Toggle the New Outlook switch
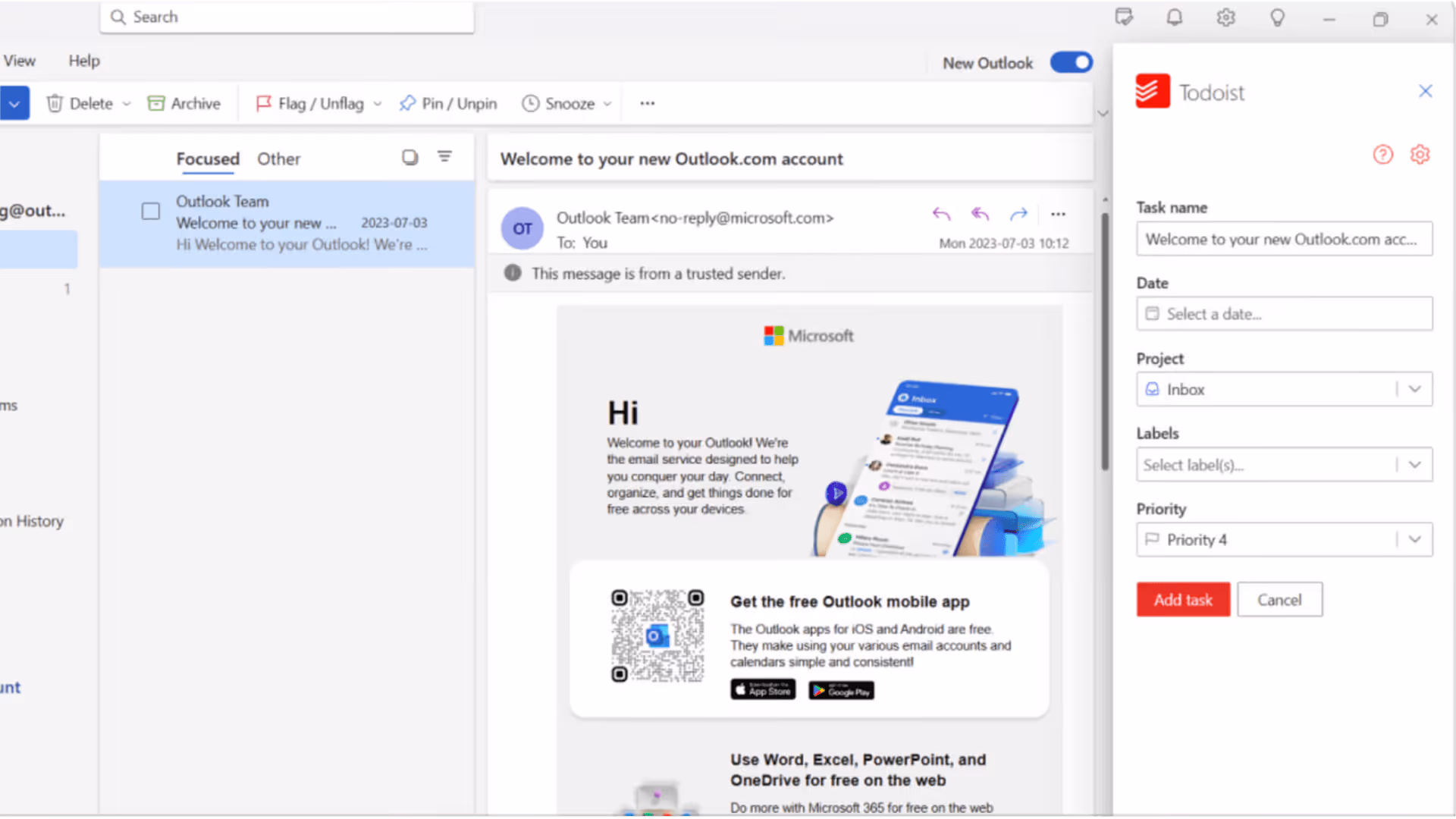Viewport: 1456px width, 819px height. [1072, 62]
